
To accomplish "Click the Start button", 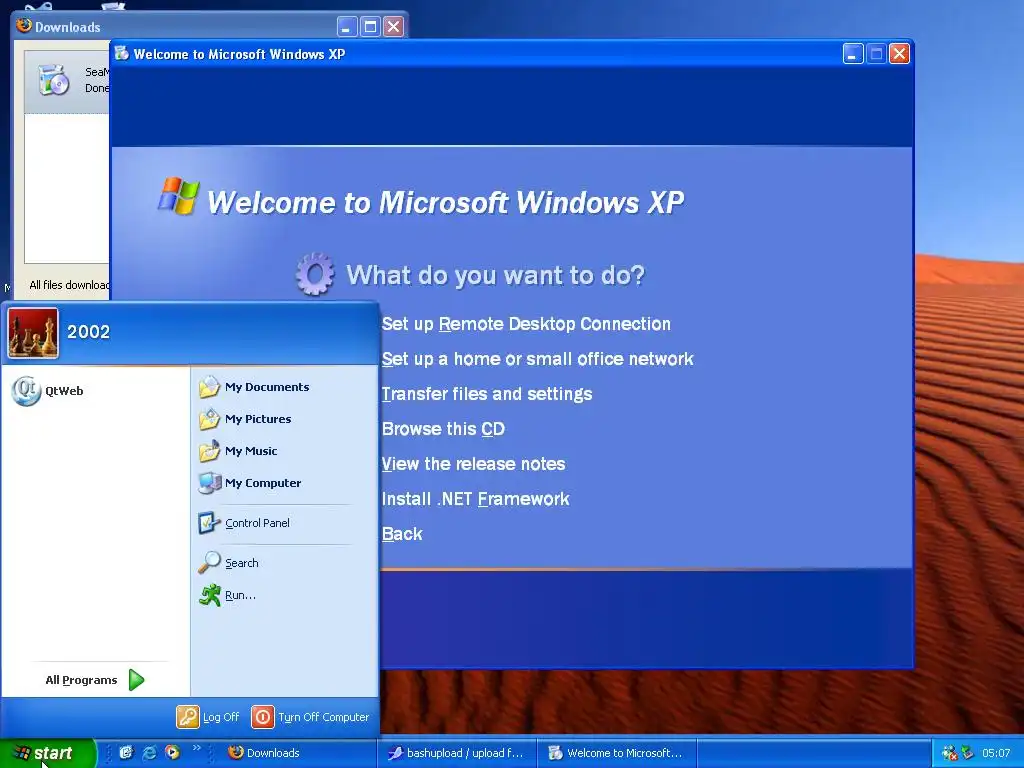I will 47,753.
